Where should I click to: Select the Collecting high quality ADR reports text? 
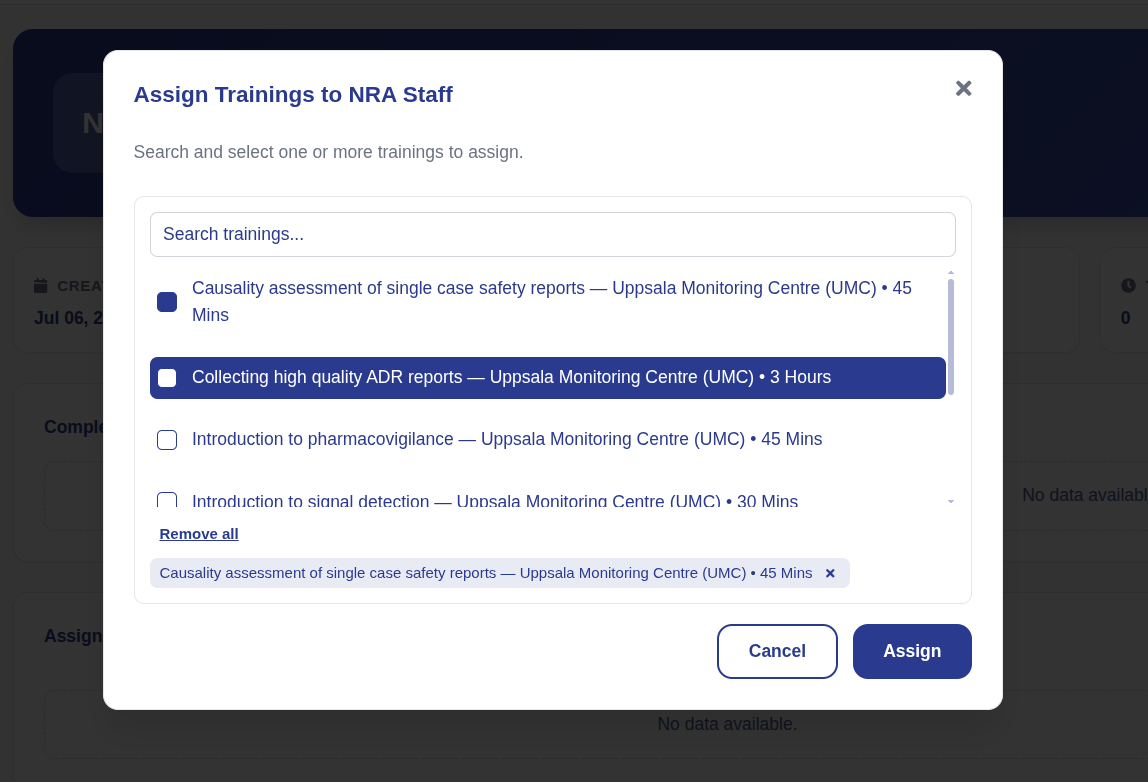[511, 377]
